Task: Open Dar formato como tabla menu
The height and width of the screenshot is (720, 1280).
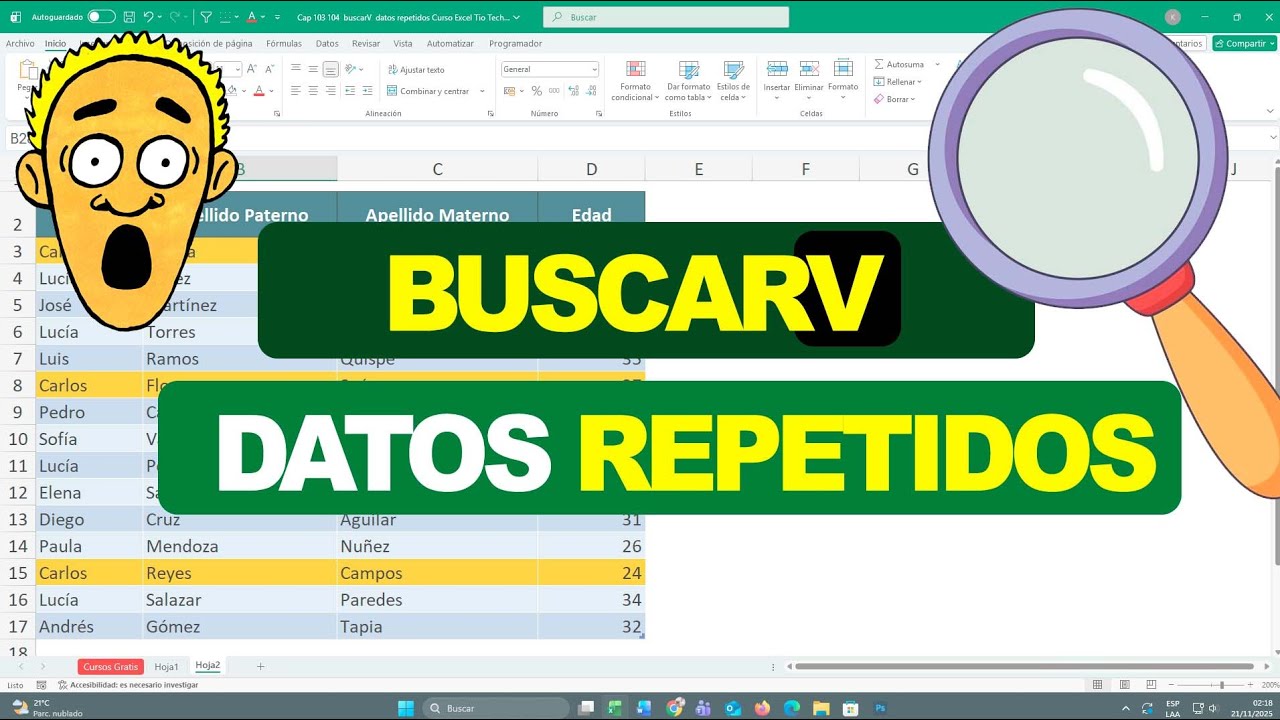Action: pos(688,80)
